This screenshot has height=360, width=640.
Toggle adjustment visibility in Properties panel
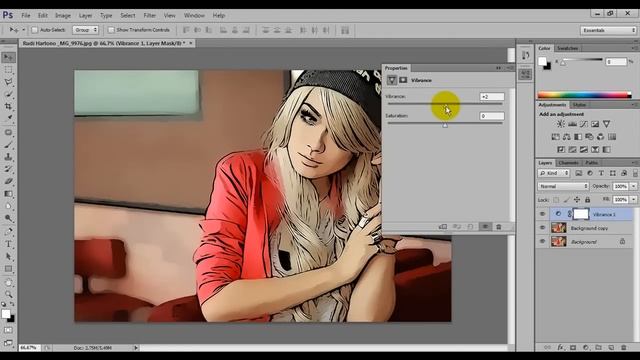pos(485,227)
